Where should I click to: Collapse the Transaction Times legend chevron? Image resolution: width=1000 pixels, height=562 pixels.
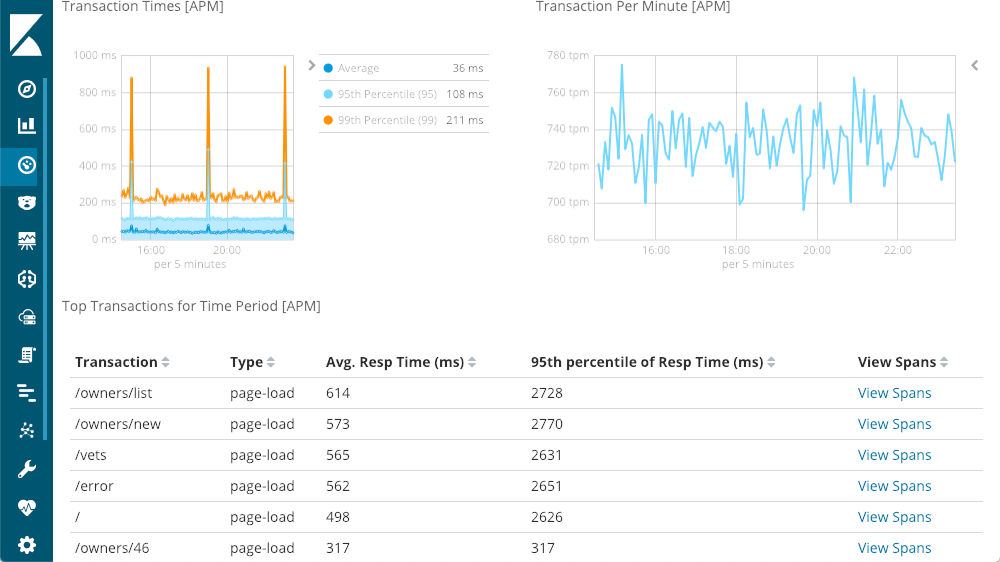tap(312, 66)
